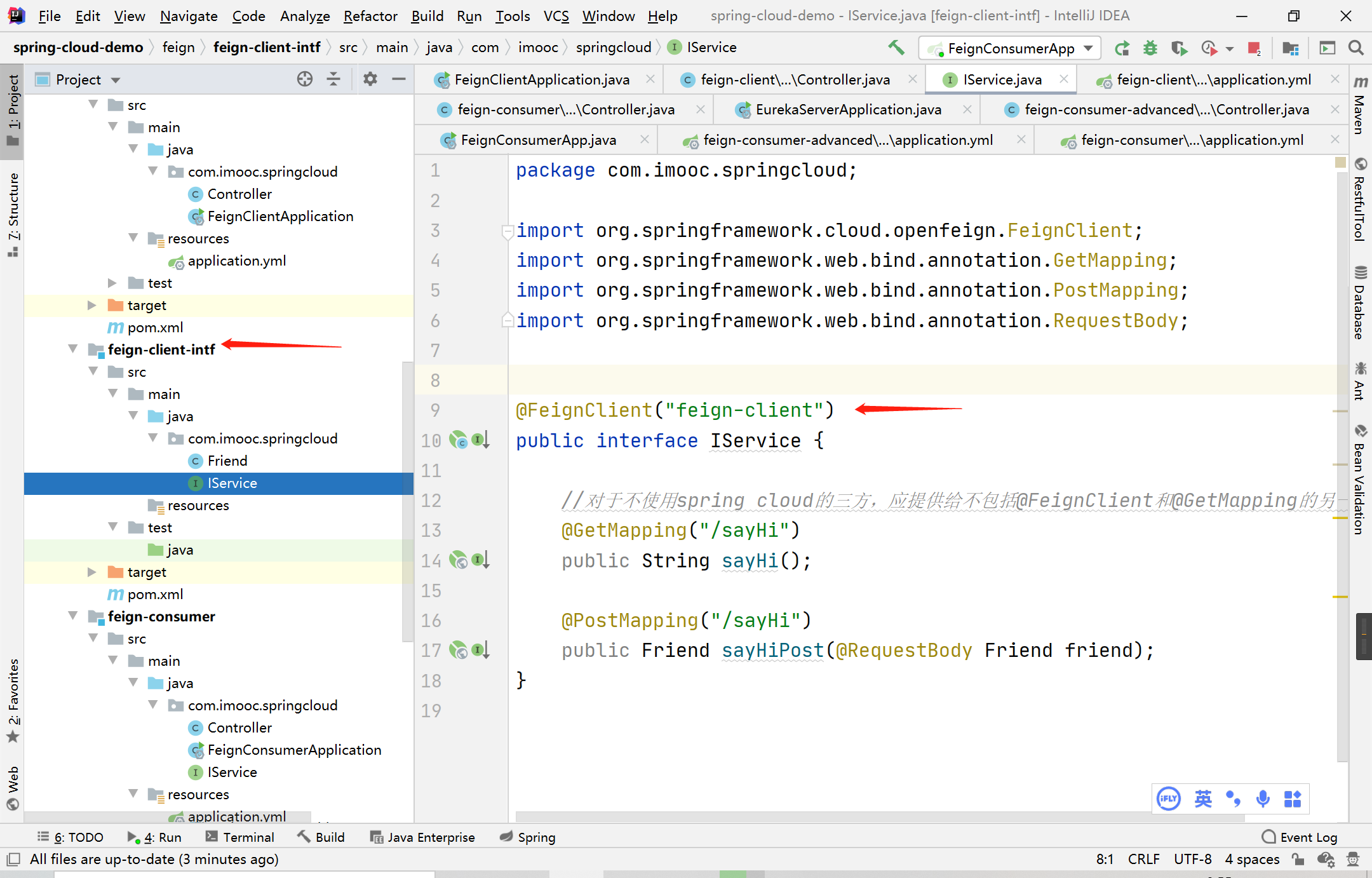Open the Analyze menu
The height and width of the screenshot is (878, 1372).
(305, 16)
